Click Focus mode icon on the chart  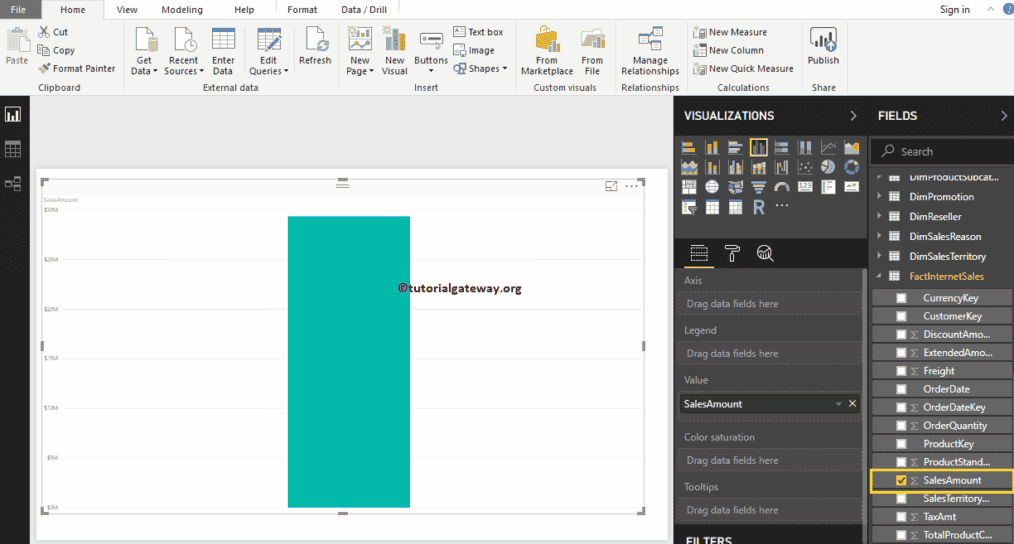611,186
